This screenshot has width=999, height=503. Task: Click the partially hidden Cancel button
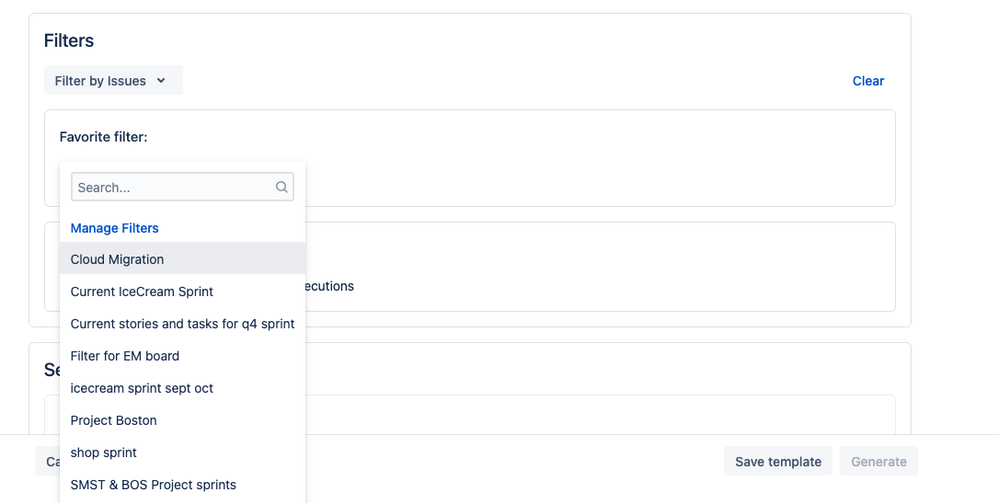48,461
